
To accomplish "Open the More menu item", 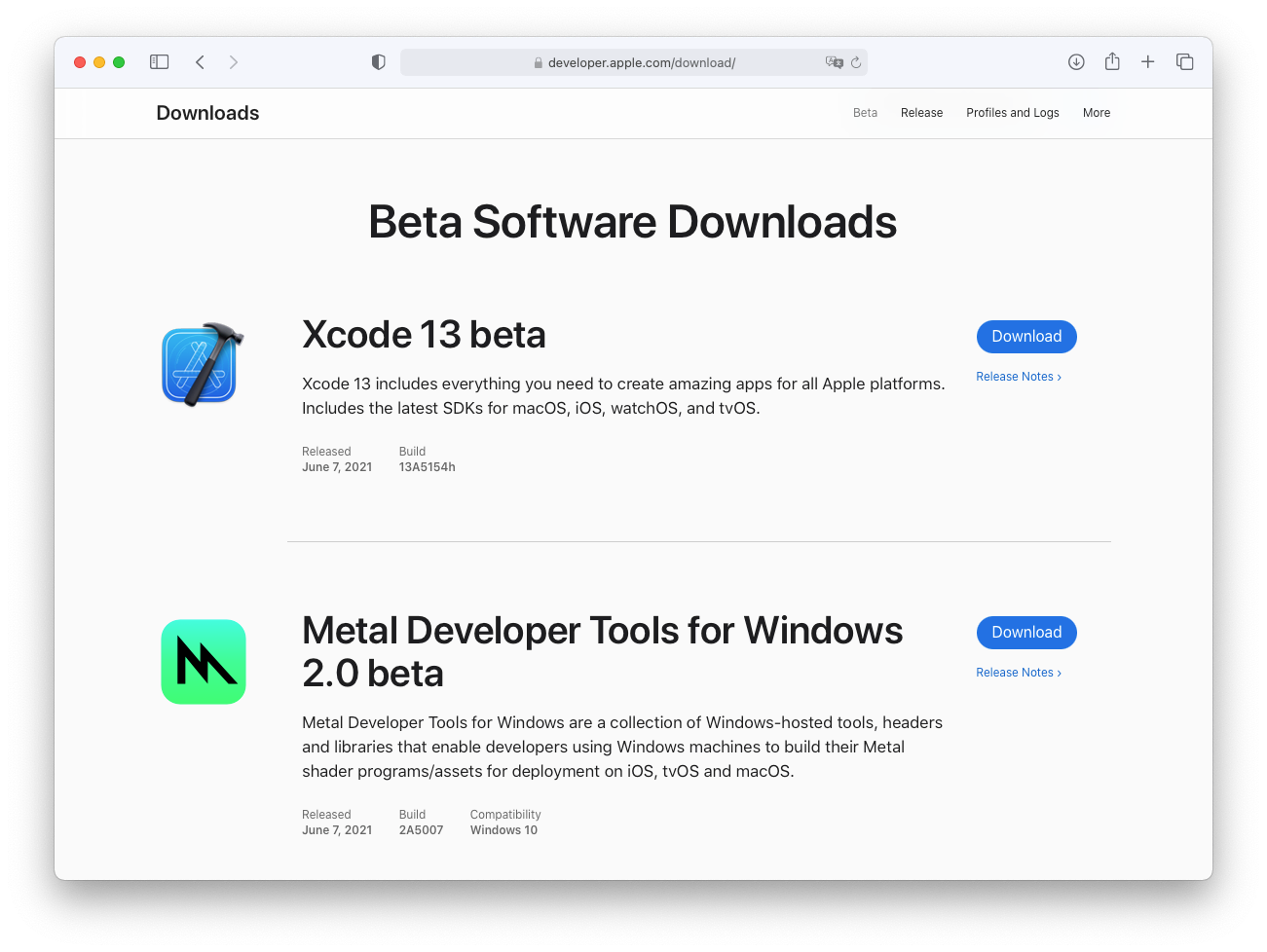I will (1097, 113).
